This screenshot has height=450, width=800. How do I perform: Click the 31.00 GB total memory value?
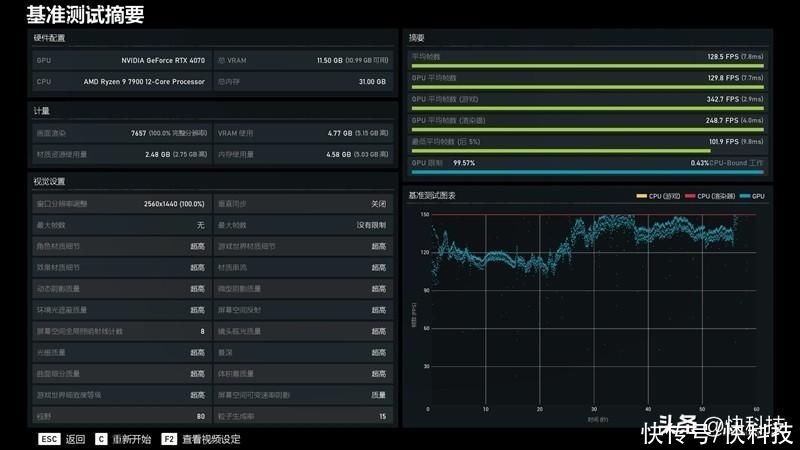pyautogui.click(x=372, y=82)
